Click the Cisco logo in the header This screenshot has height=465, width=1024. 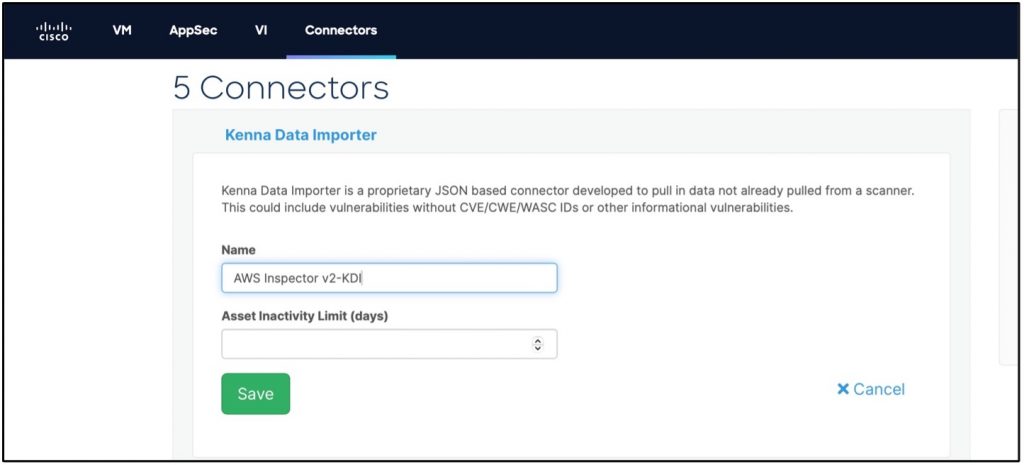pyautogui.click(x=53, y=31)
